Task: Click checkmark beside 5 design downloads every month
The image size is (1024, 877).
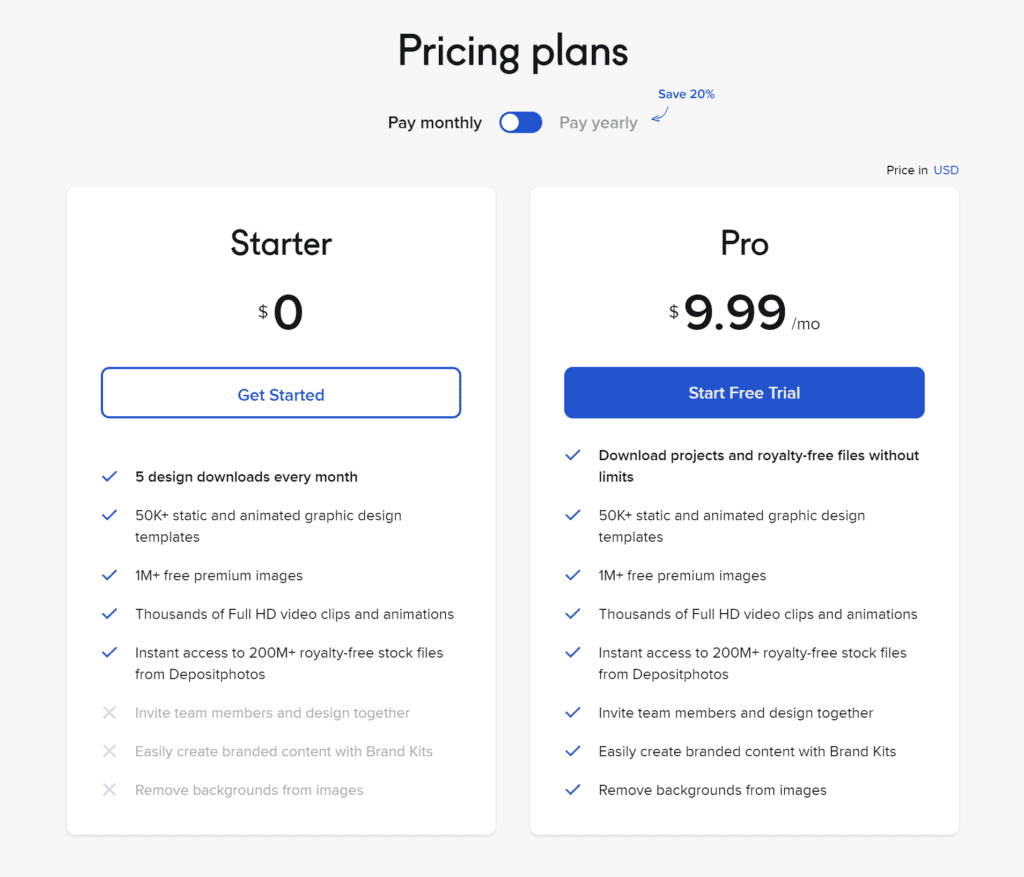Action: click(x=110, y=476)
